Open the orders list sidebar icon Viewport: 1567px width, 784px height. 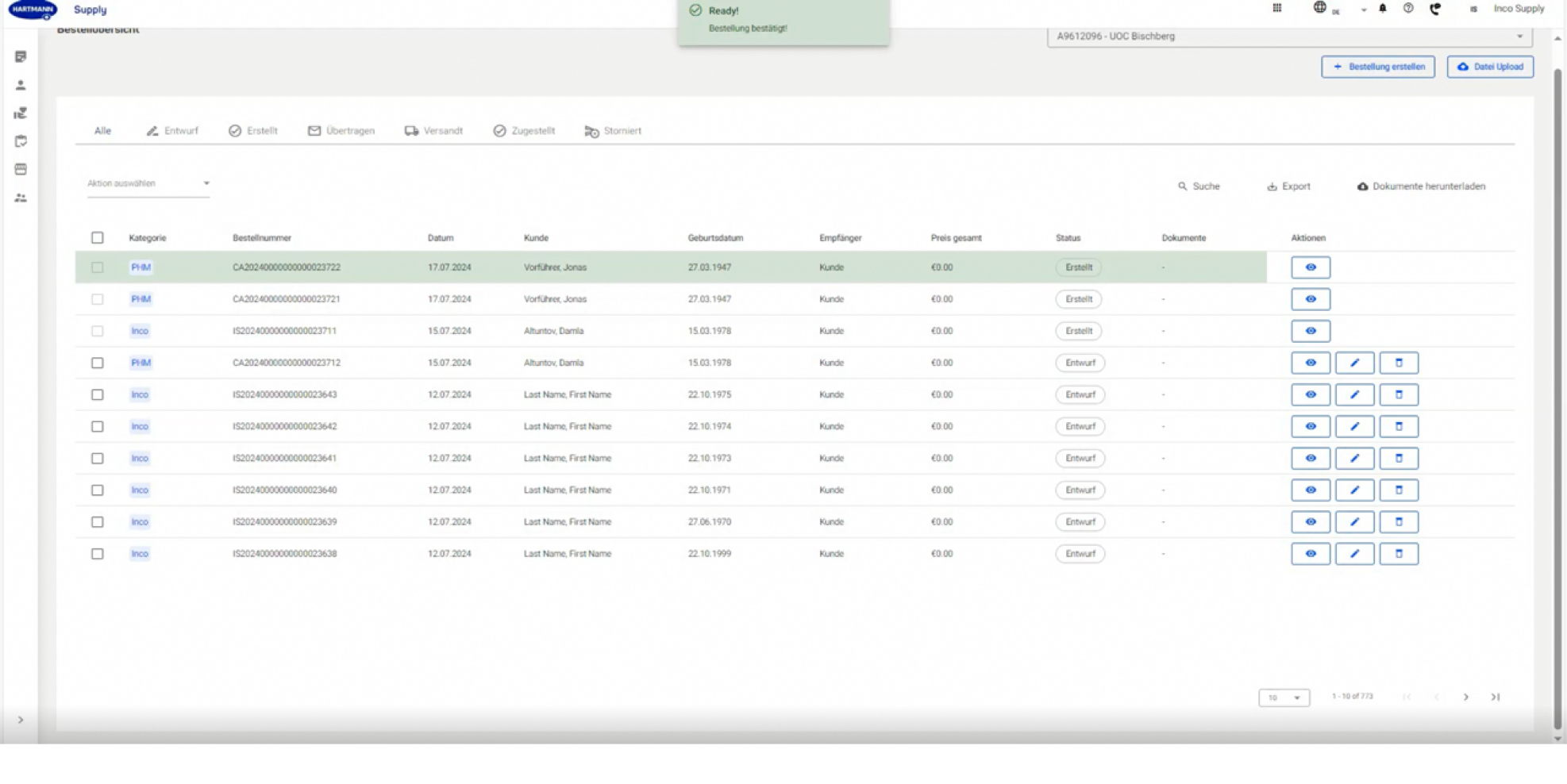pyautogui.click(x=21, y=56)
